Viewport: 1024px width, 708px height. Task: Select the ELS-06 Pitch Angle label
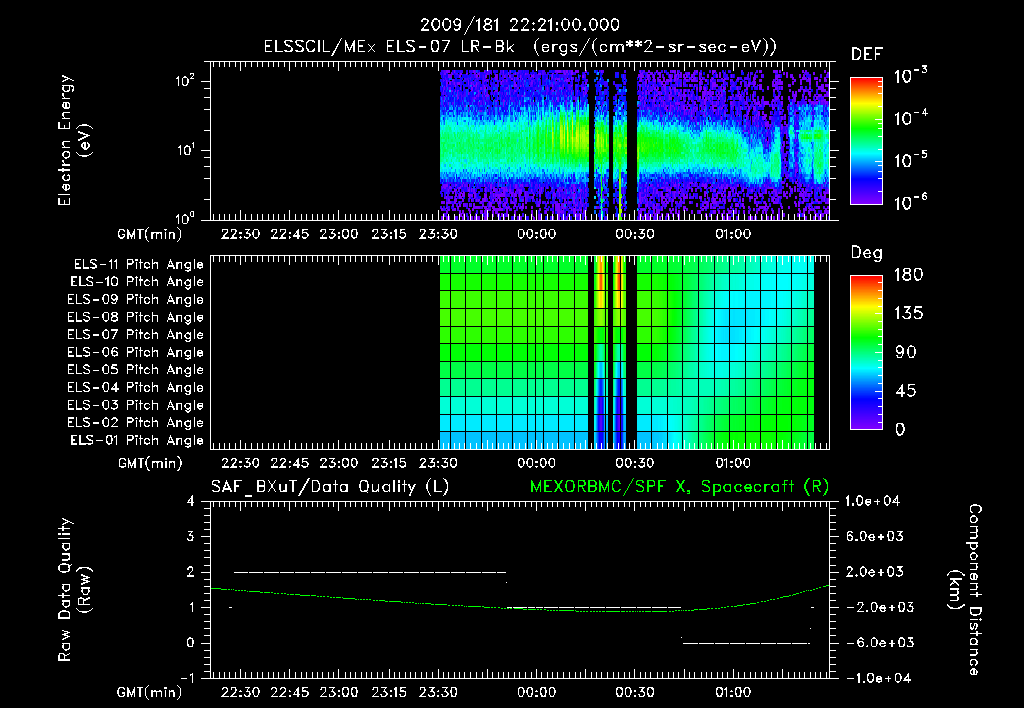click(135, 352)
